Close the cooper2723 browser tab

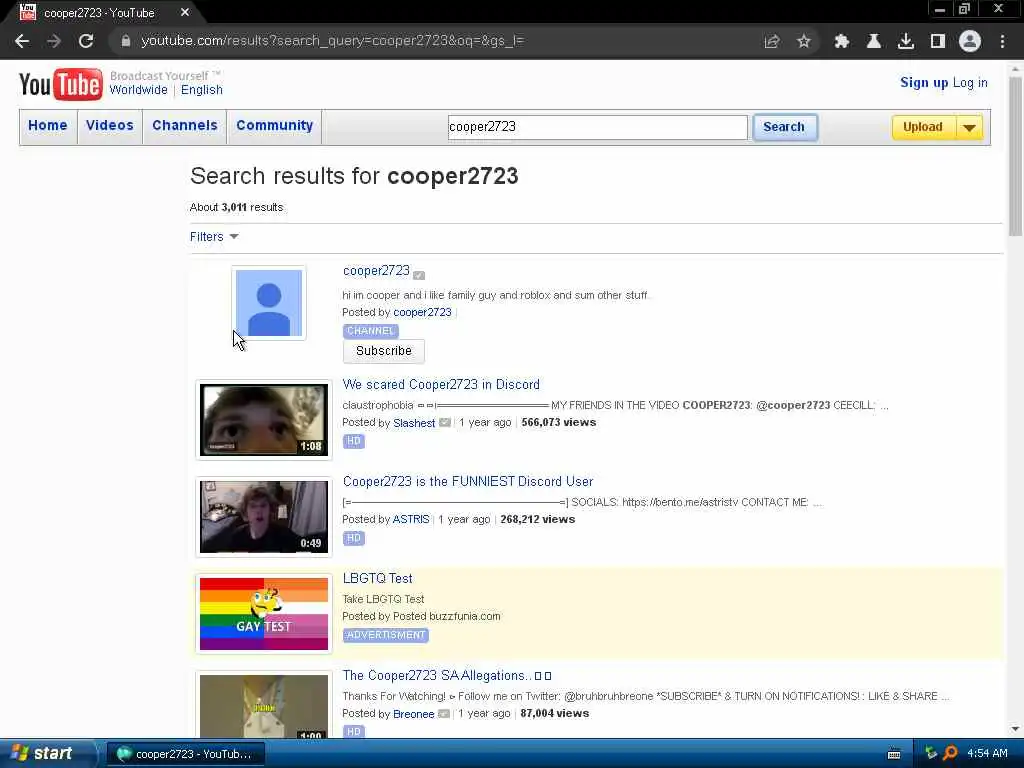click(185, 12)
